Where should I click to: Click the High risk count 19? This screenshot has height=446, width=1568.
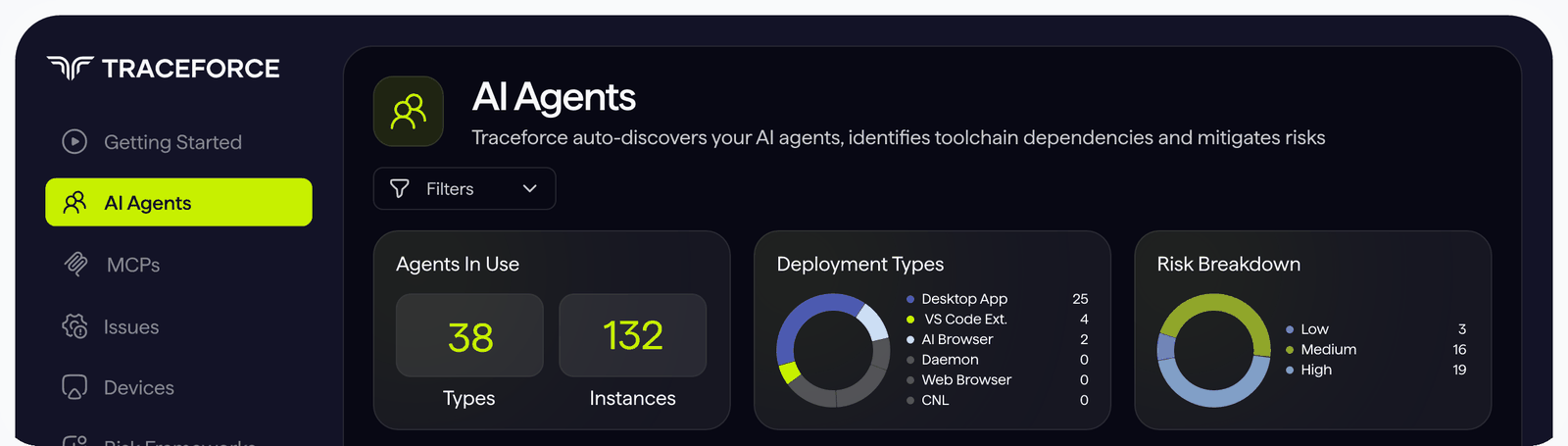pyautogui.click(x=1459, y=370)
